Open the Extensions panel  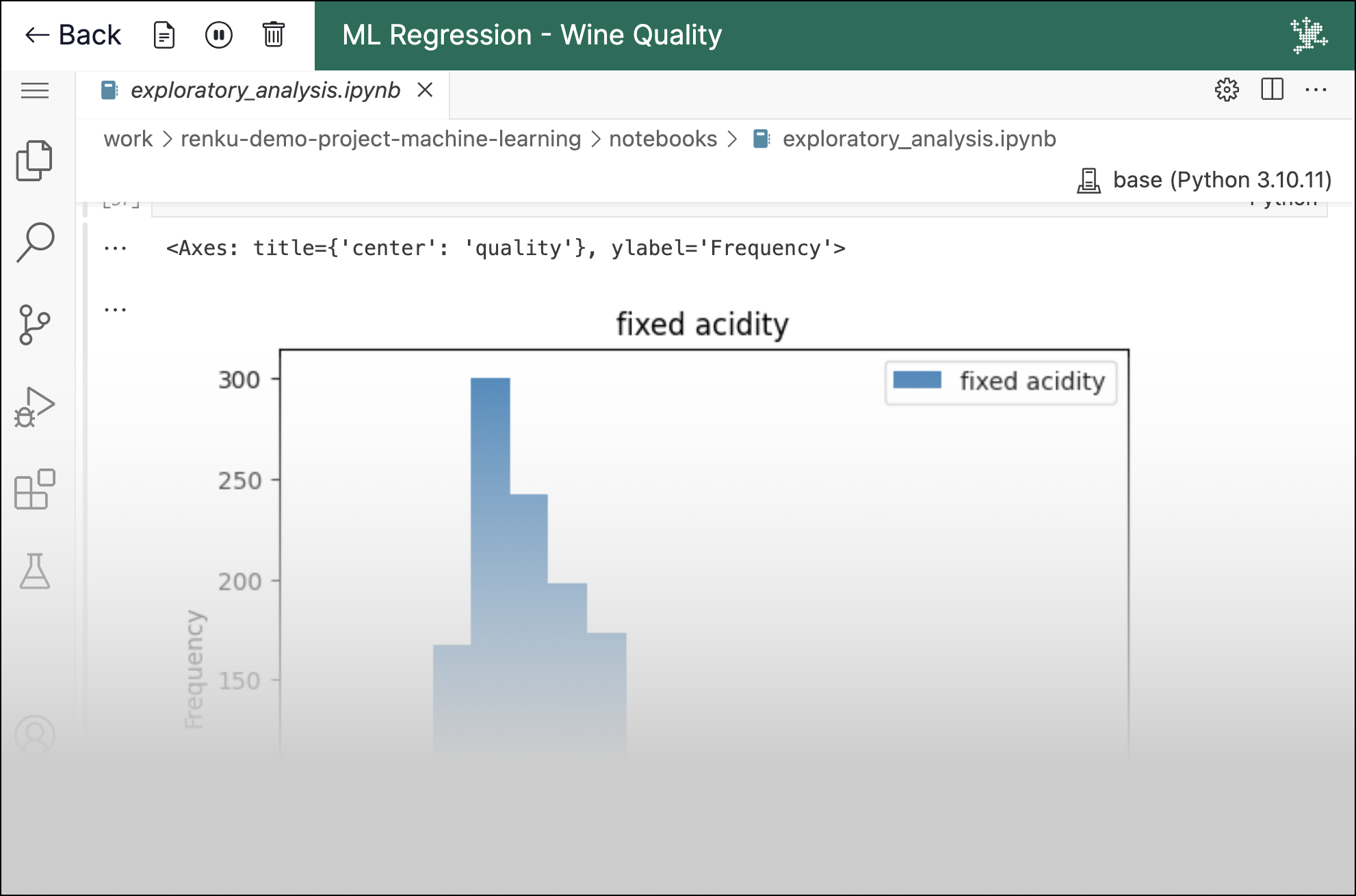(x=35, y=489)
